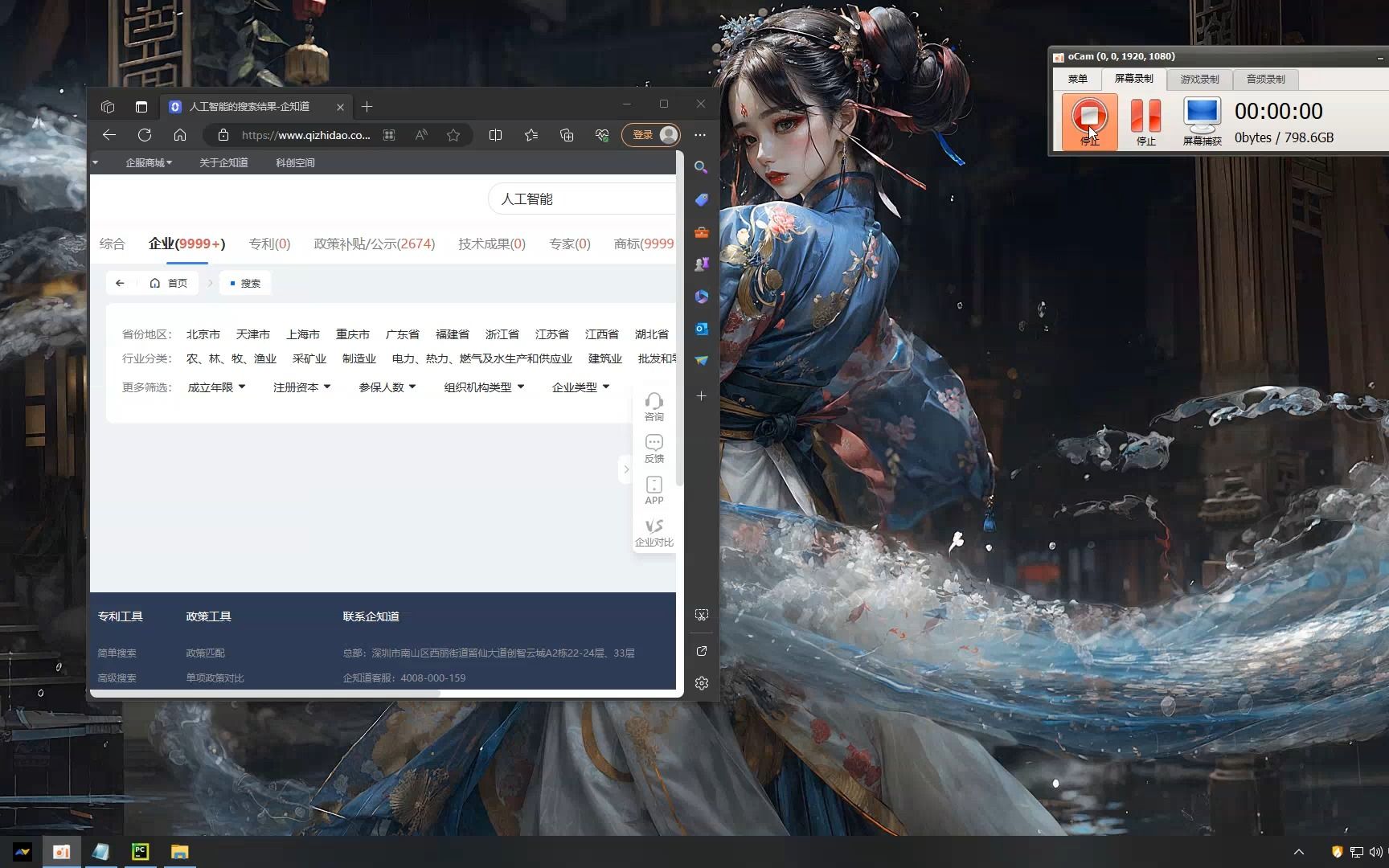Open File Explorer from taskbar
Image resolution: width=1389 pixels, height=868 pixels.
[x=179, y=852]
